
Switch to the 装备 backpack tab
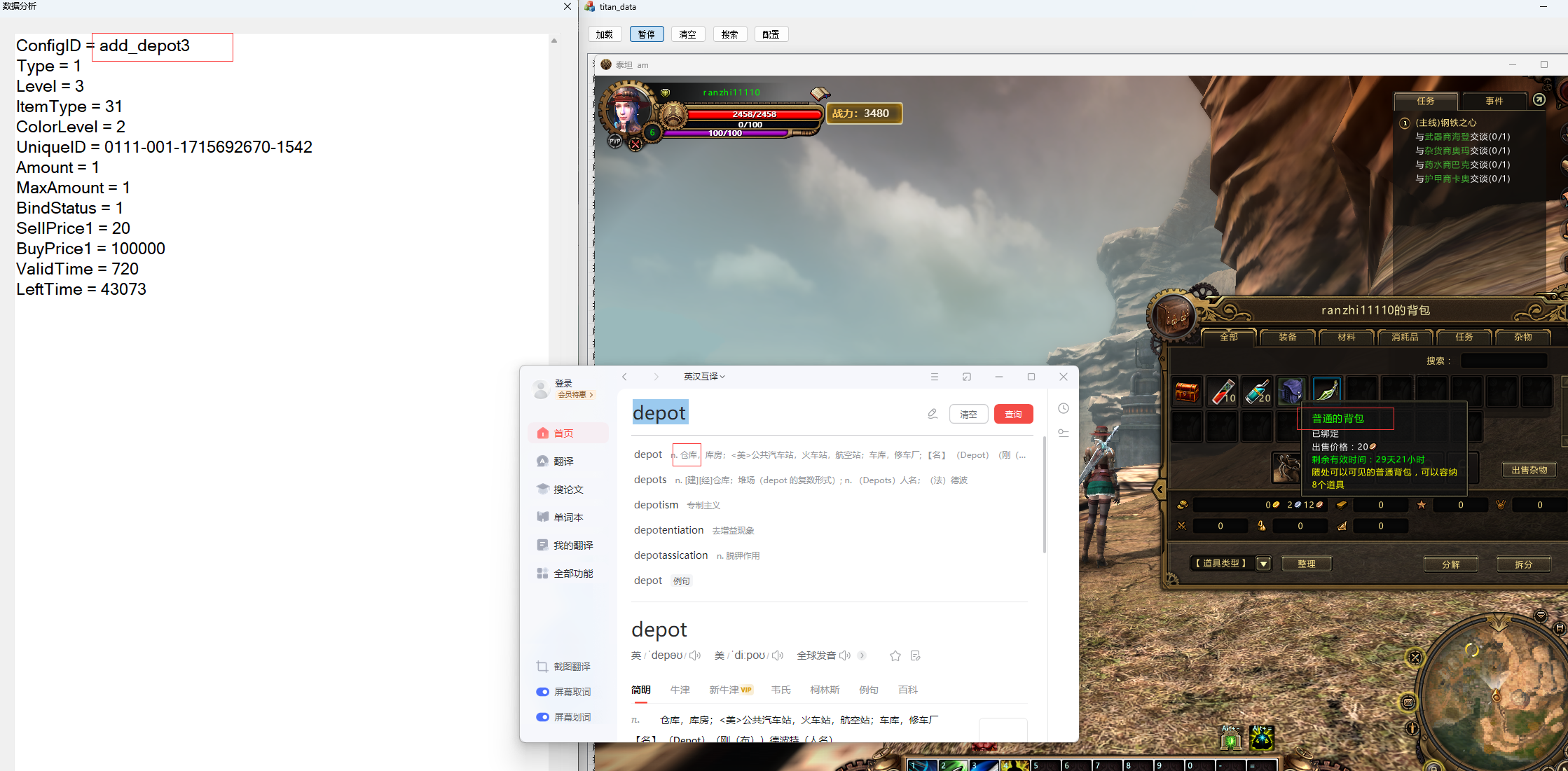[1288, 338]
